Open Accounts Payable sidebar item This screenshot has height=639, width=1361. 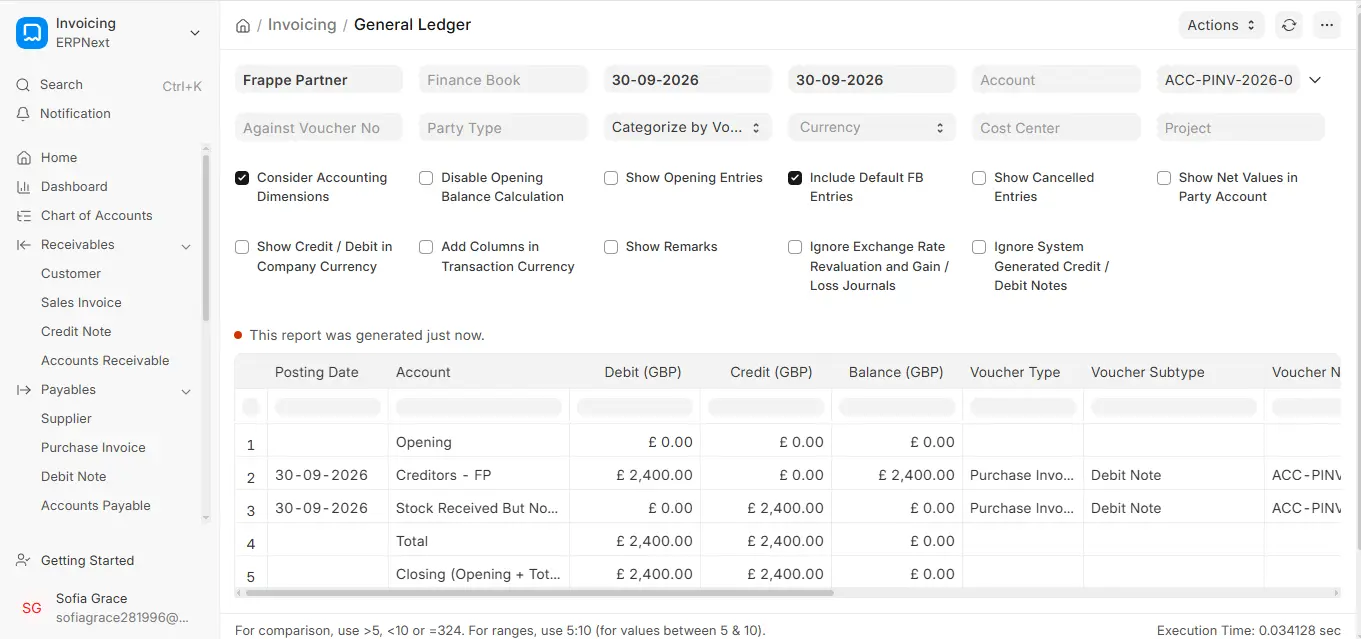coord(96,506)
